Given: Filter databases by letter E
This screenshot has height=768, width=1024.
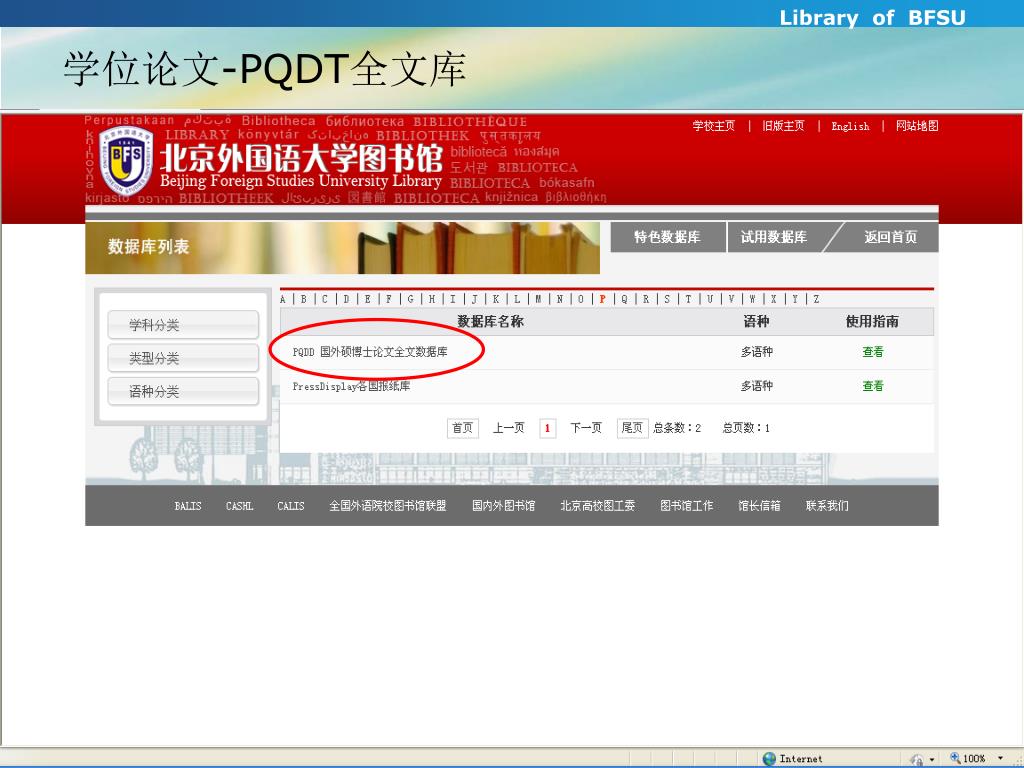Looking at the screenshot, I should tap(368, 299).
